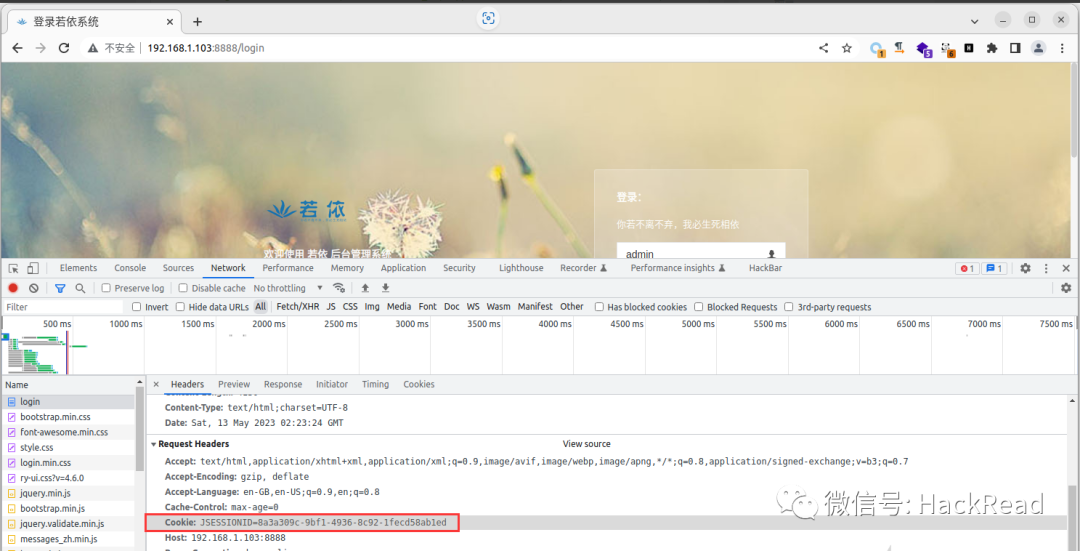Filter requests by JS type

pos(331,307)
